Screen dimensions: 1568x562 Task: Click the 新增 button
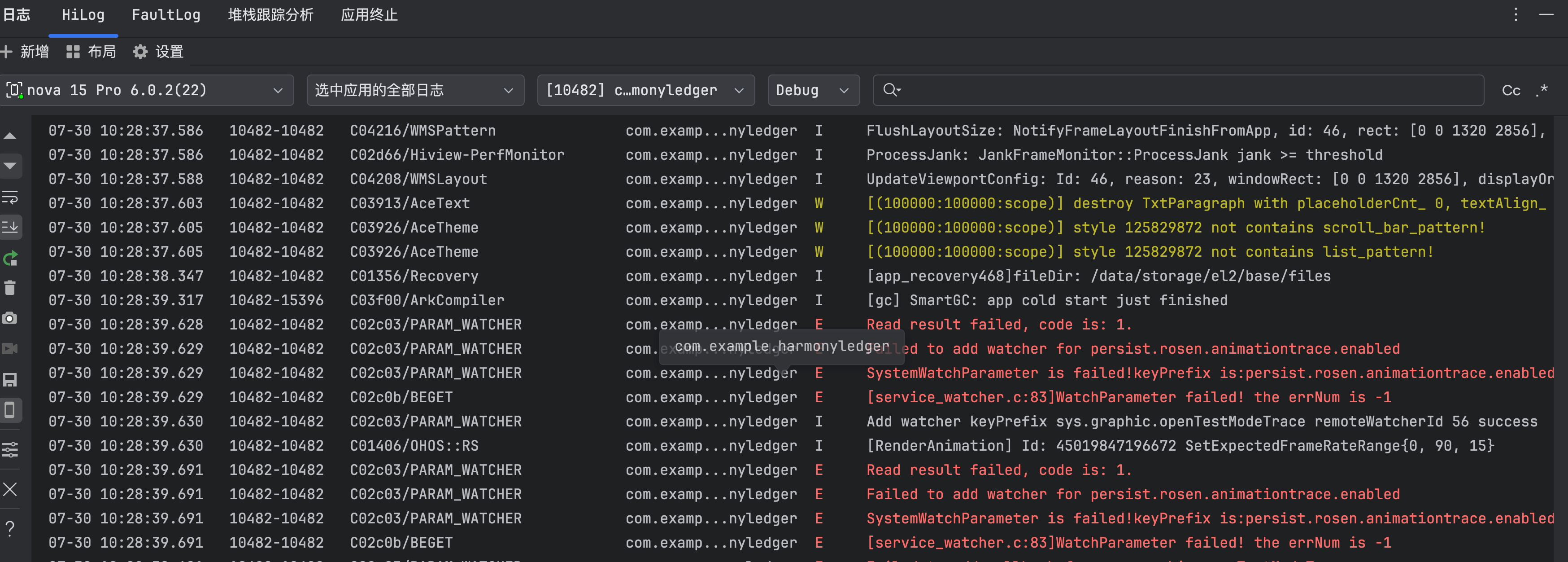(35, 52)
